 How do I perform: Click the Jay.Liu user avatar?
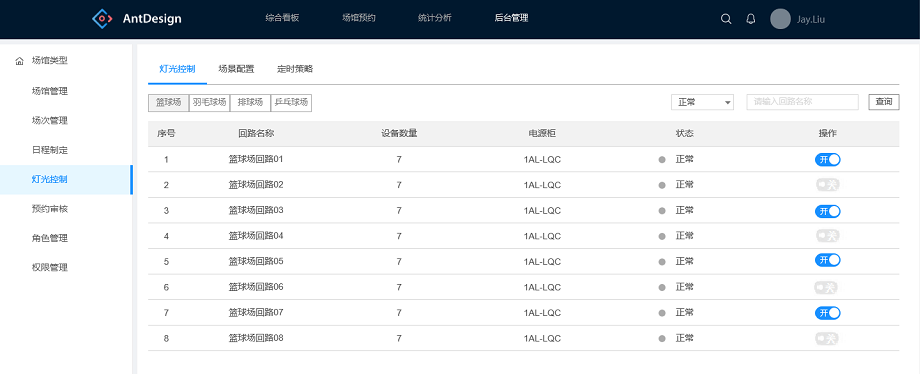click(780, 19)
